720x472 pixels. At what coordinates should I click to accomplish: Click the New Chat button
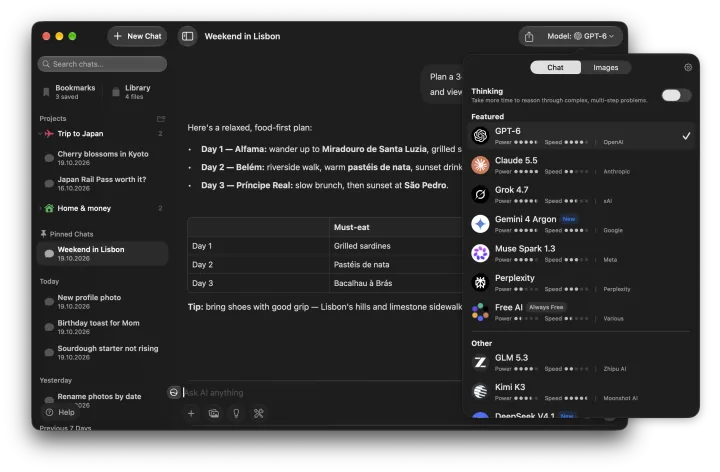[137, 36]
